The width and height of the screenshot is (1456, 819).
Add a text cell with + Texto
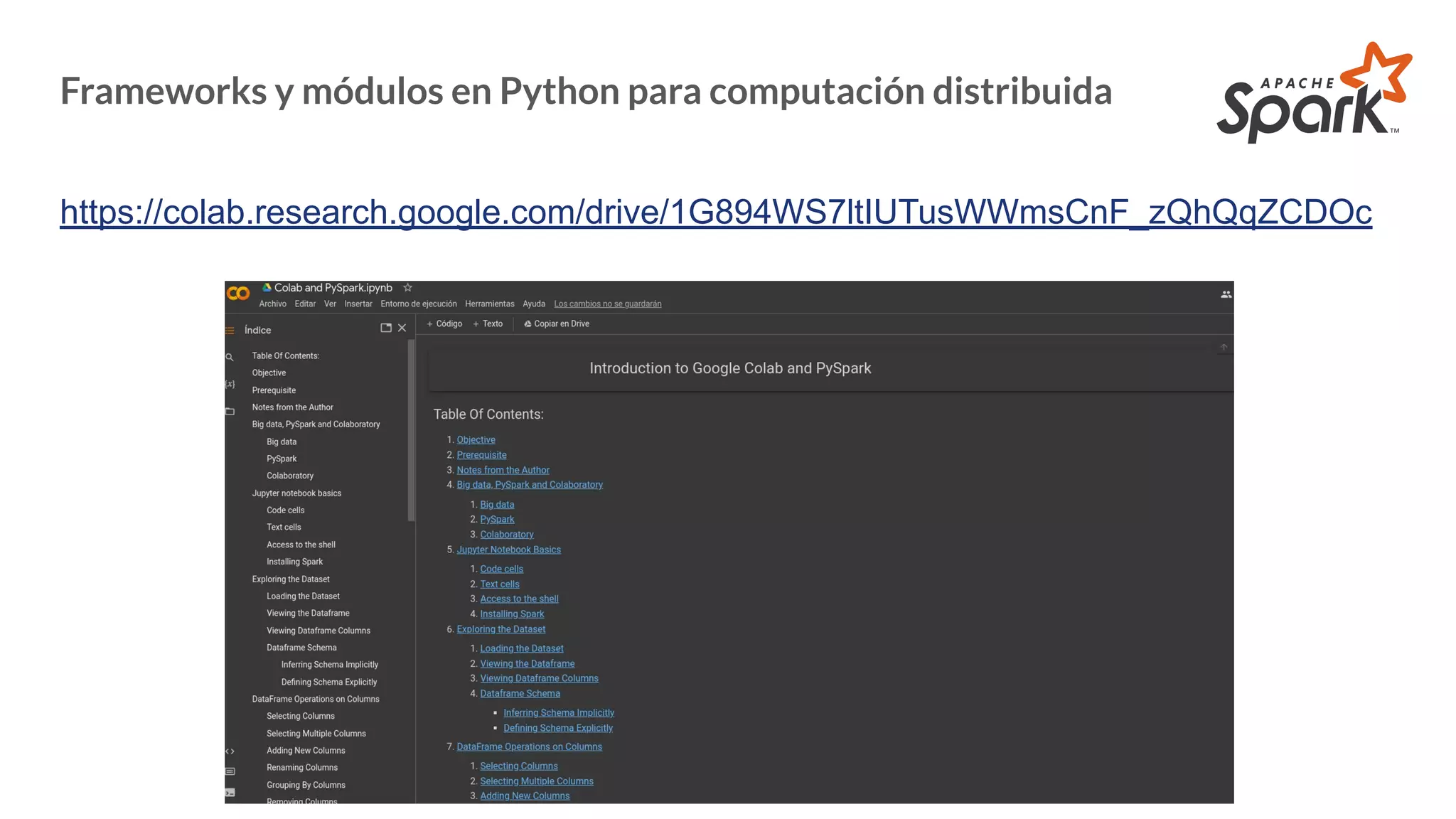tap(488, 324)
